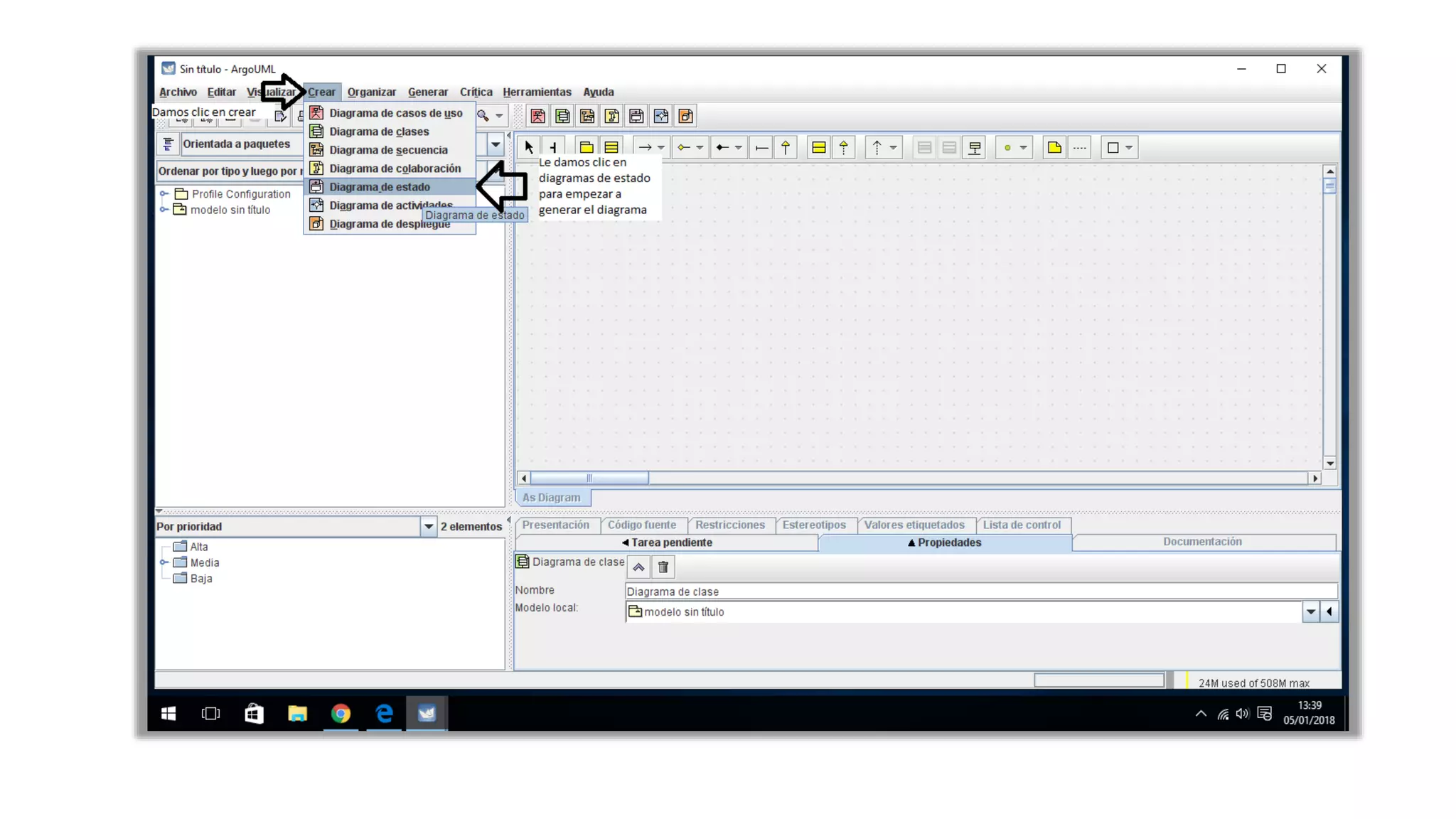Open ArgoUML from the Windows taskbar

427,713
